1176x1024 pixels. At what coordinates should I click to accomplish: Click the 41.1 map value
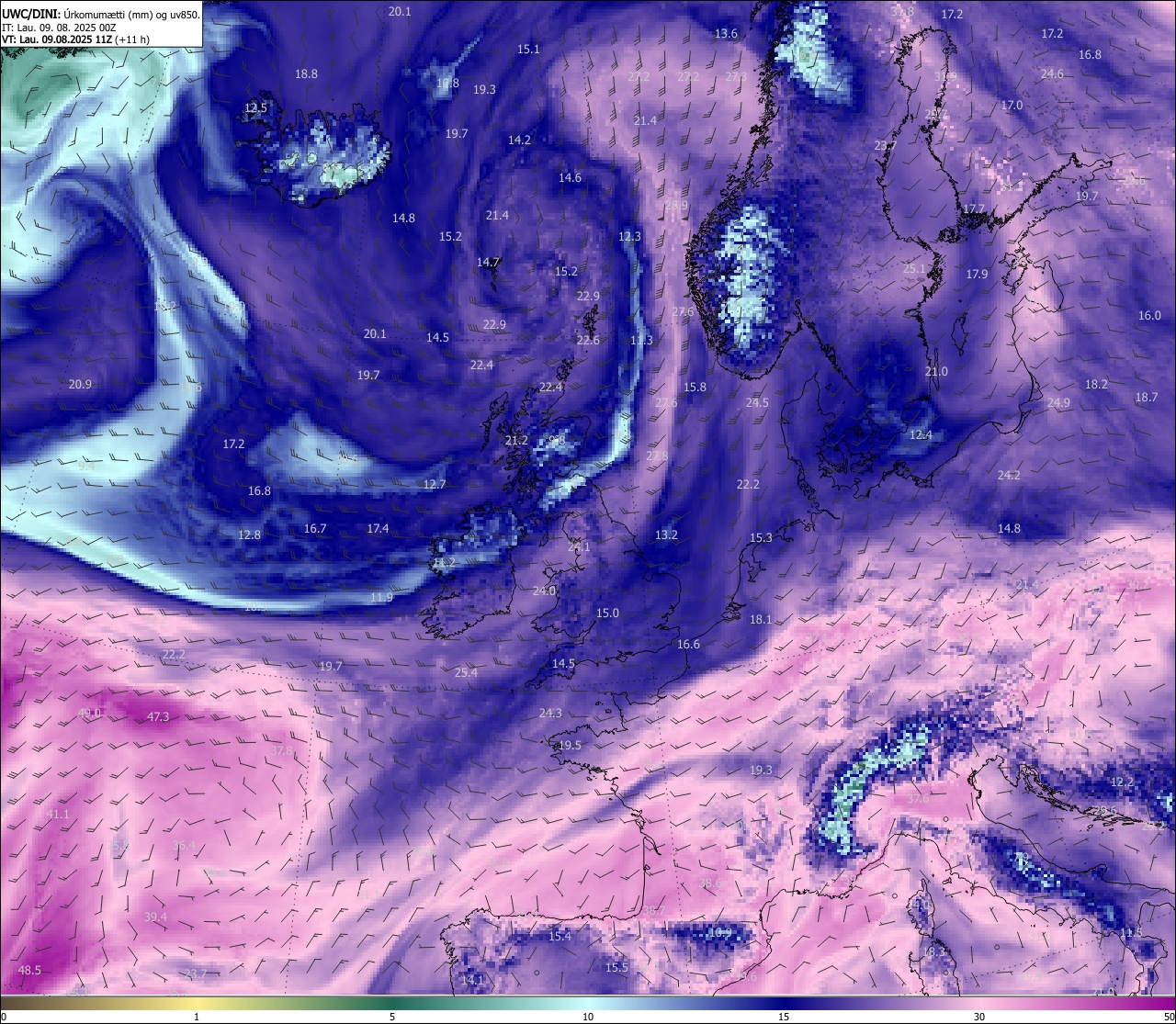pos(58,814)
